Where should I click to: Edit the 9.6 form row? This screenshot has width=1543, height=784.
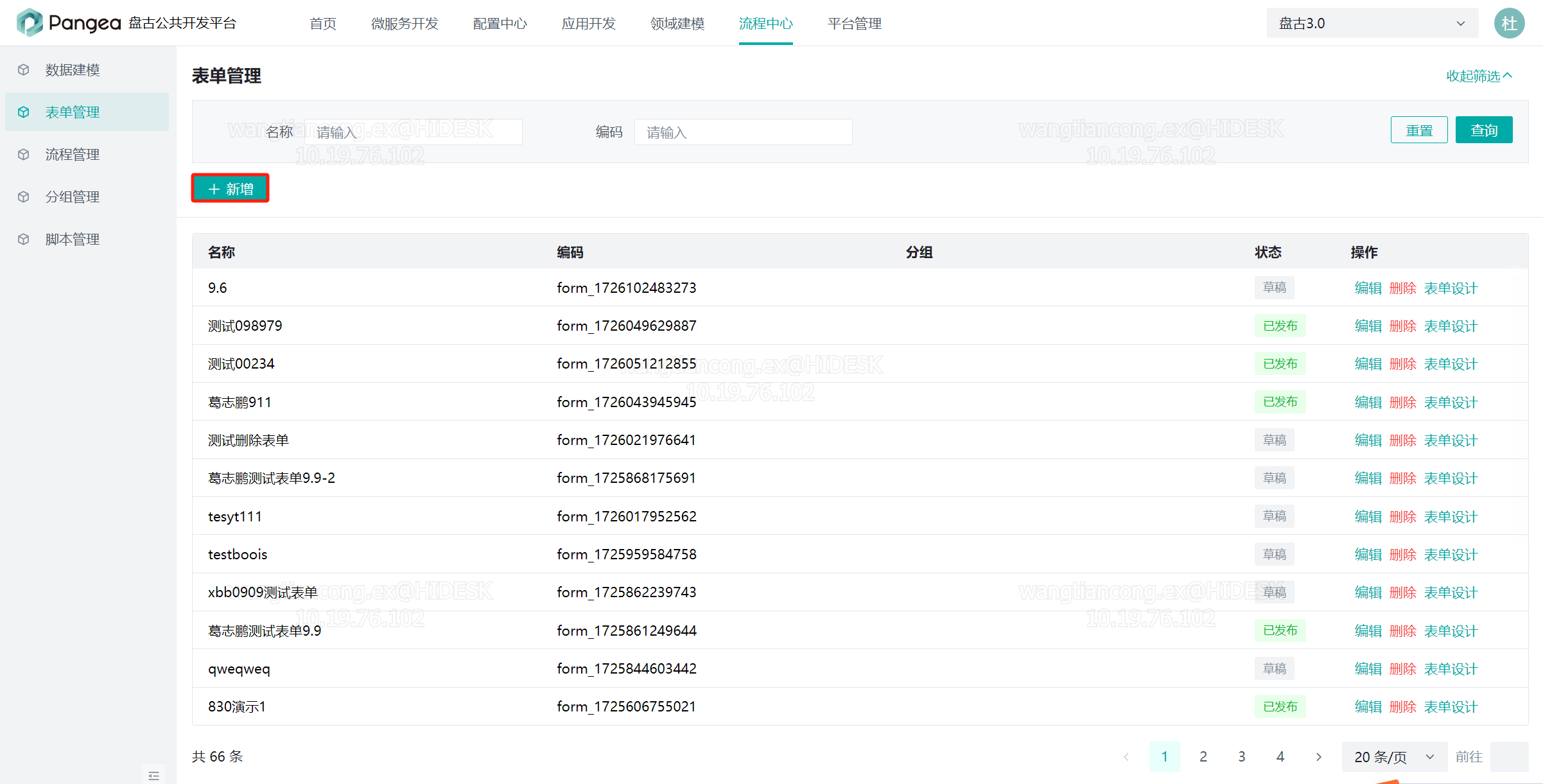coord(1368,288)
